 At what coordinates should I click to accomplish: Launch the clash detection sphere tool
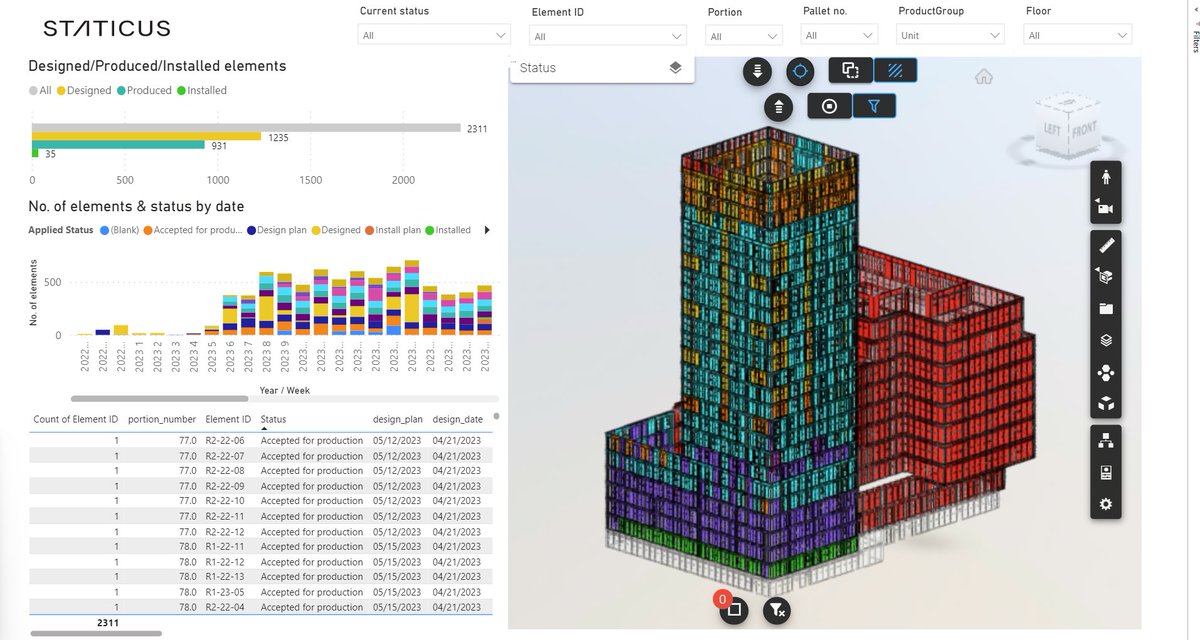point(1105,372)
